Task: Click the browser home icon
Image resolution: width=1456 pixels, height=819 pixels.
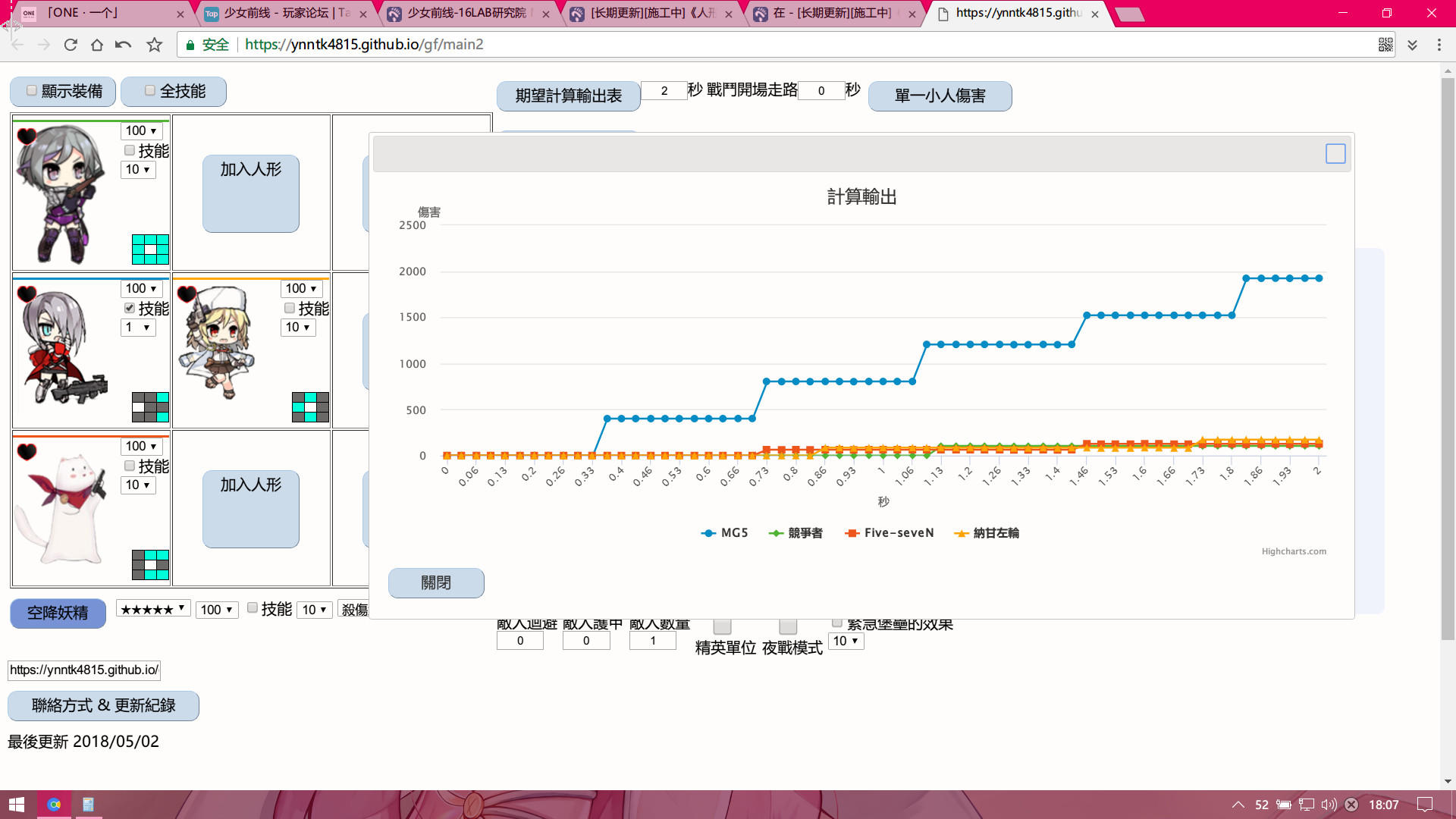Action: pos(96,45)
